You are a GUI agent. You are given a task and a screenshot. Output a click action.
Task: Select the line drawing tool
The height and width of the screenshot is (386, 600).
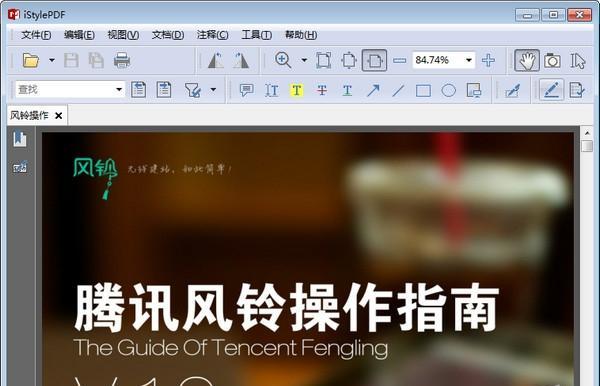coord(398,91)
